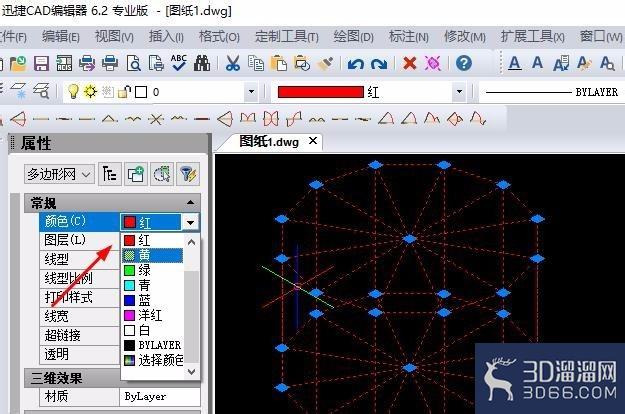625x414 pixels.
Task: Close the 图纸1.dwg tab
Action: tap(313, 141)
